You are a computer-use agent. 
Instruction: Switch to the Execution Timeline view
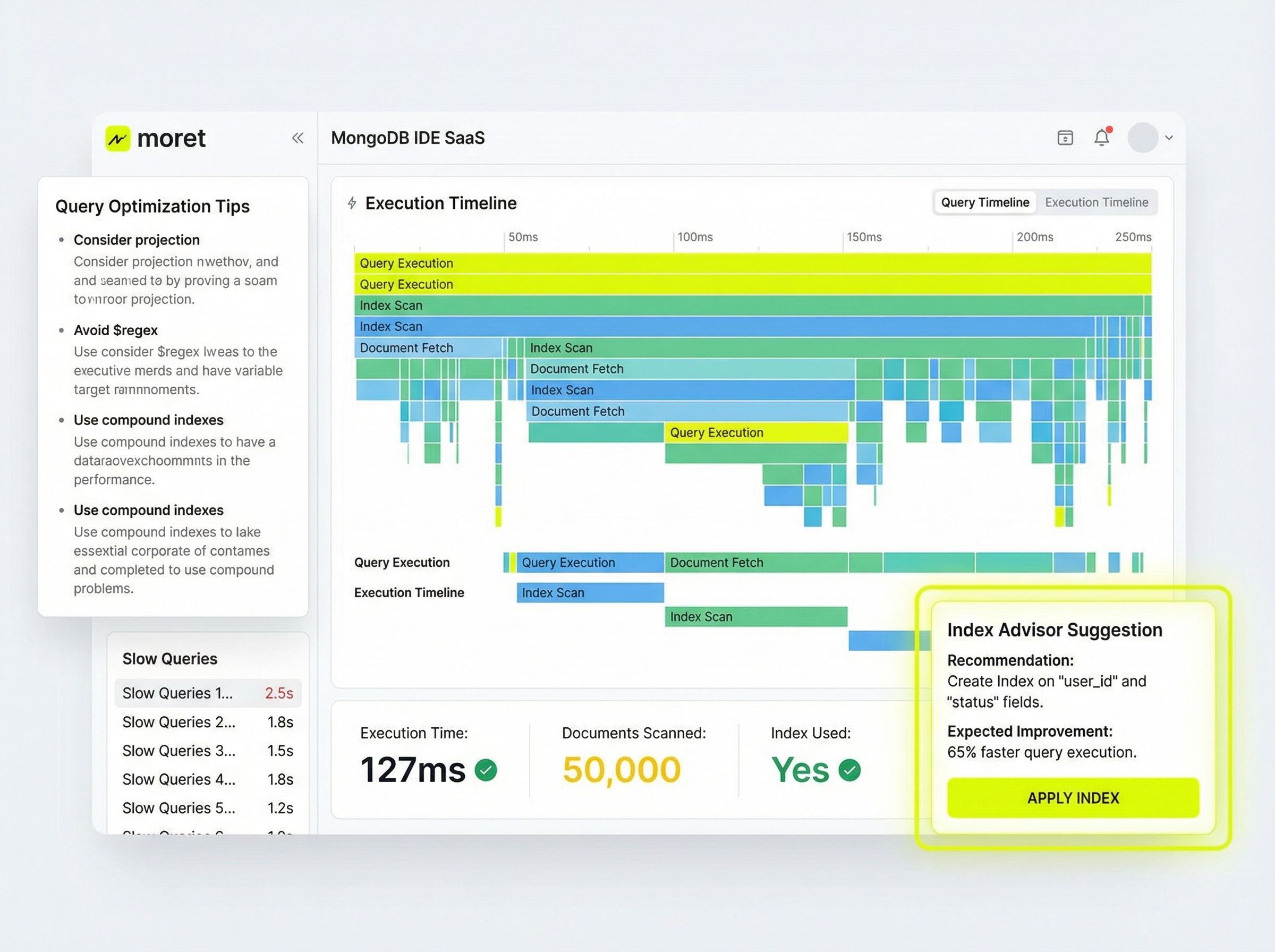[x=1096, y=202]
